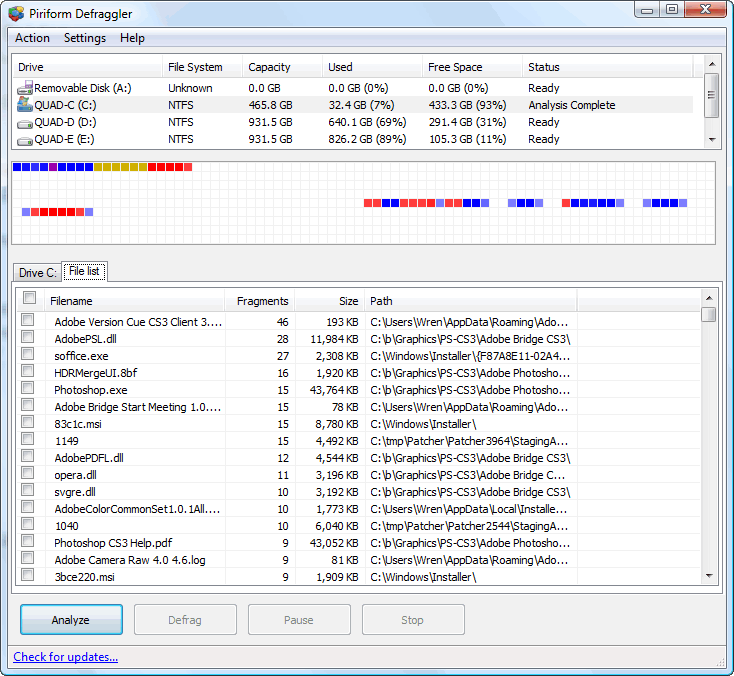
Task: Click the '826.2 GB (89%)' used value
Action: (367, 139)
